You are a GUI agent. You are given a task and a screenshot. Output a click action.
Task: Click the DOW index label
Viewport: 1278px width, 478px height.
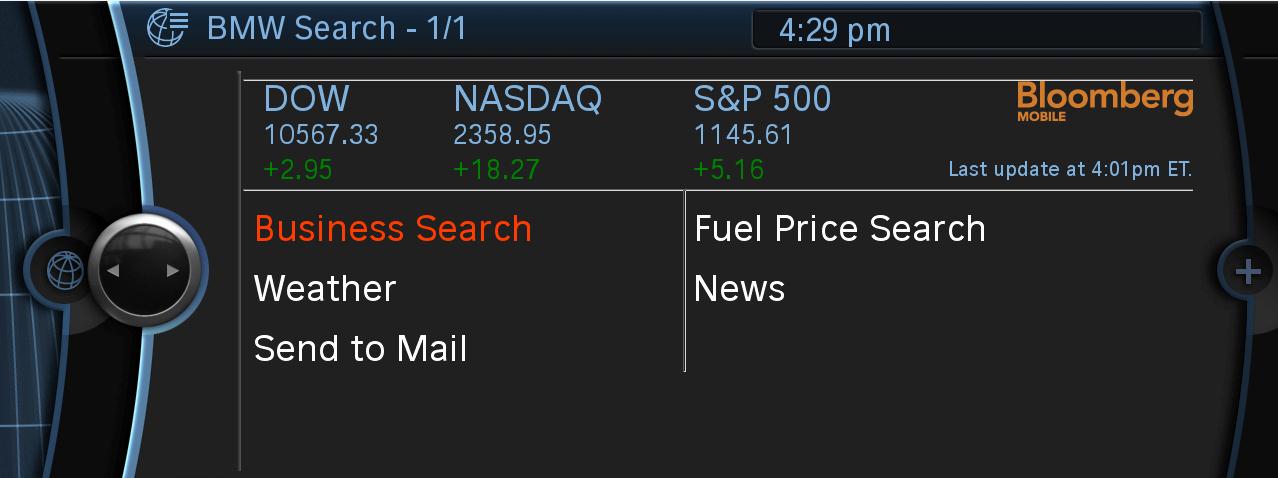306,99
